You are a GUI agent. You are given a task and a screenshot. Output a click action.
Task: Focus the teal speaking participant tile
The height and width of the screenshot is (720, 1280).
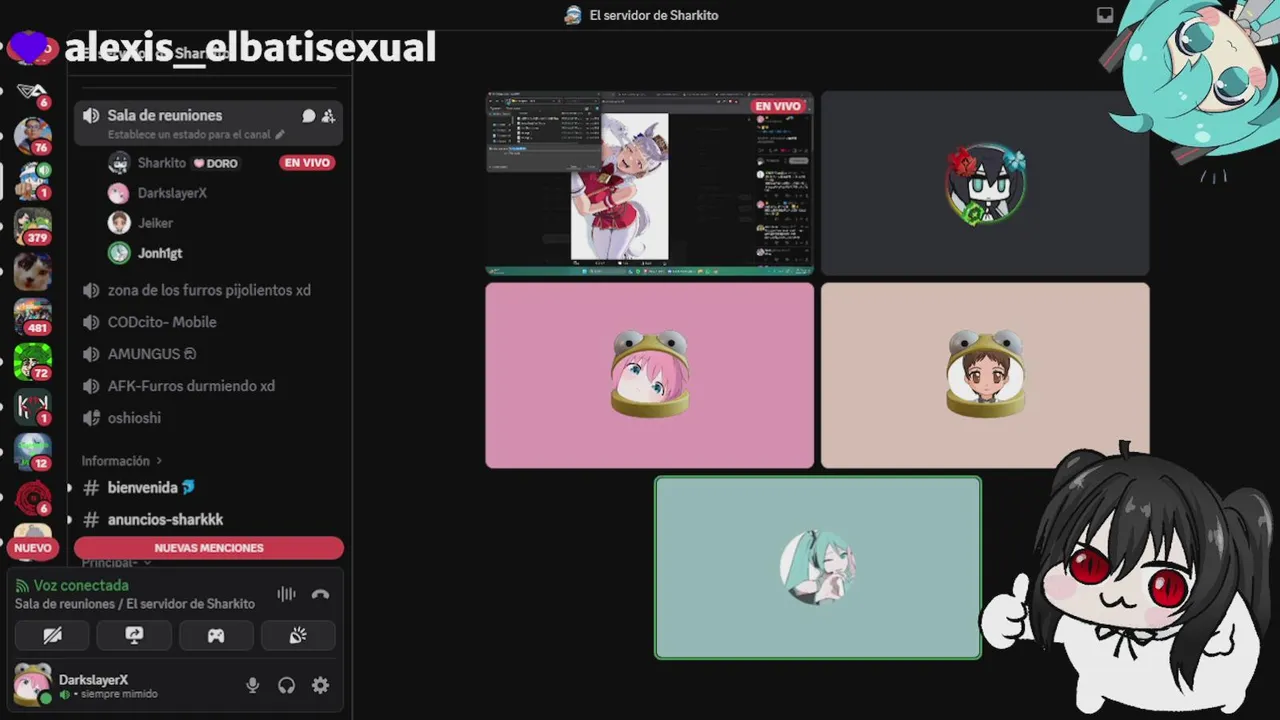pyautogui.click(x=818, y=568)
